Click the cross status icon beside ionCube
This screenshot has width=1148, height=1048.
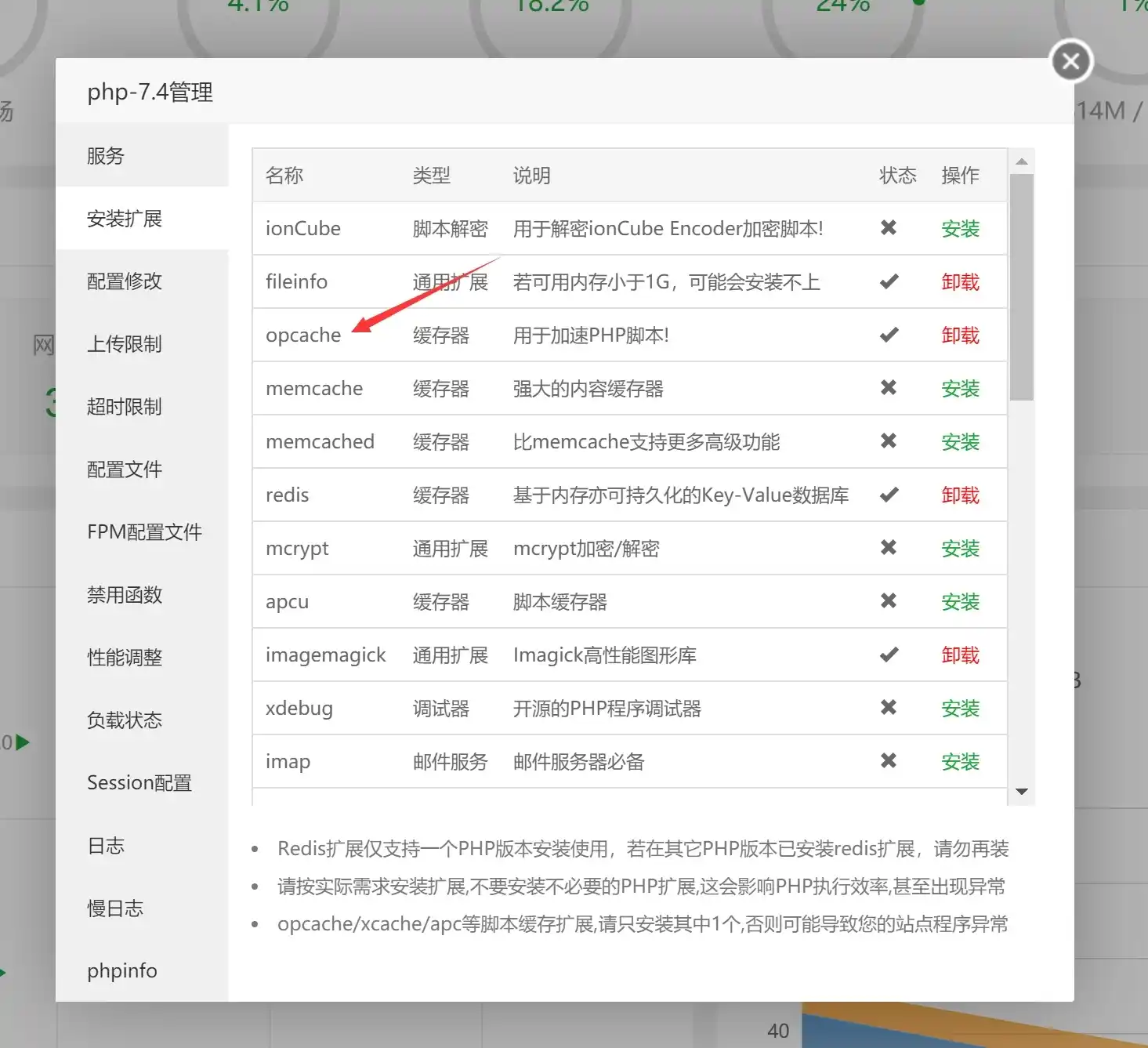(x=888, y=228)
